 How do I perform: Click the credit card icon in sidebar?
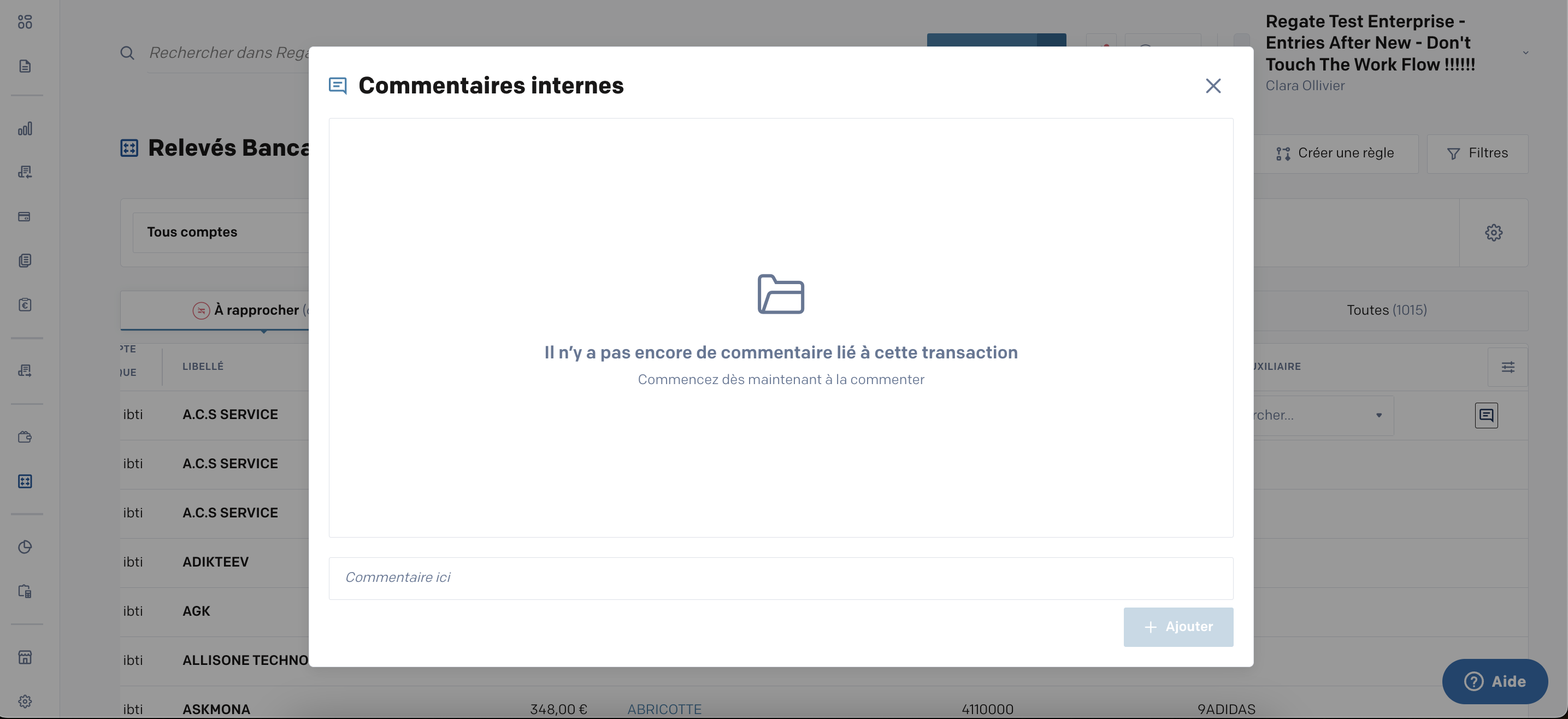pos(25,217)
